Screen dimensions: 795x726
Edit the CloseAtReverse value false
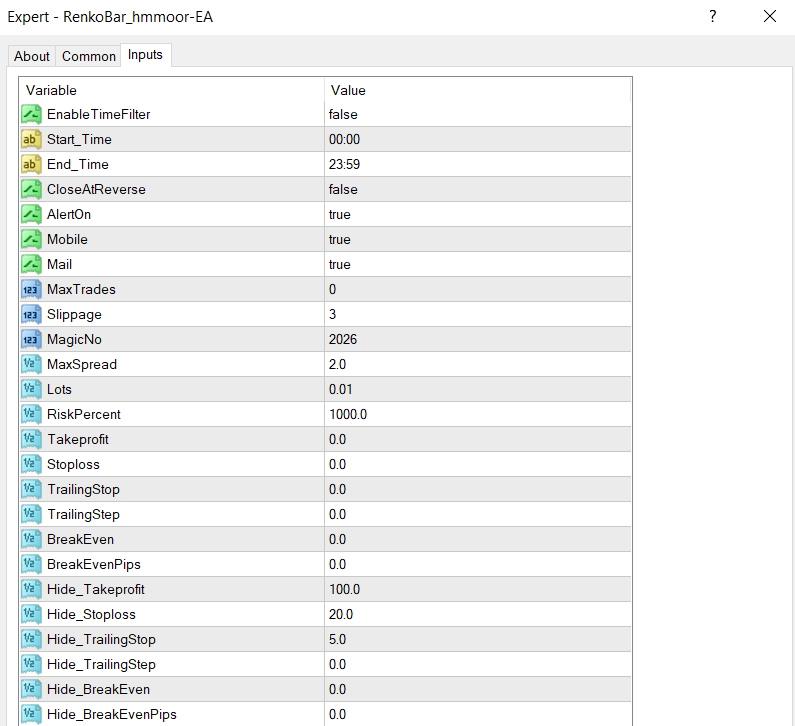(478, 190)
